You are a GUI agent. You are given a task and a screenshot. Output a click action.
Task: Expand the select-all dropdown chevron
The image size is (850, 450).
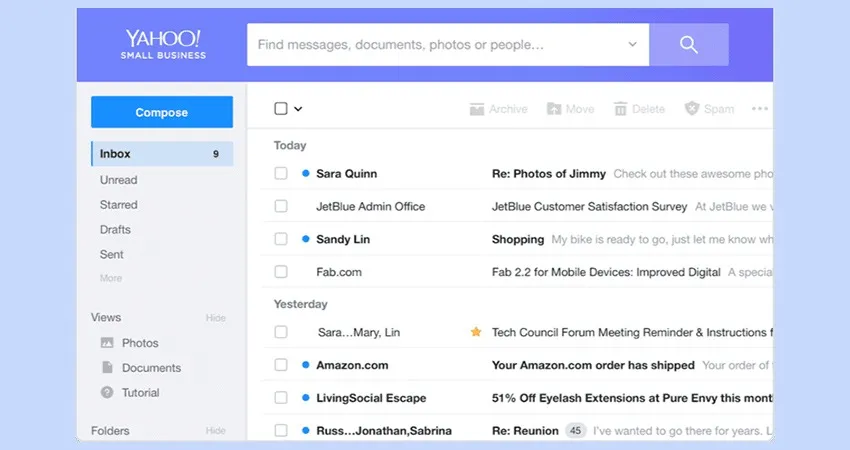[x=298, y=109]
